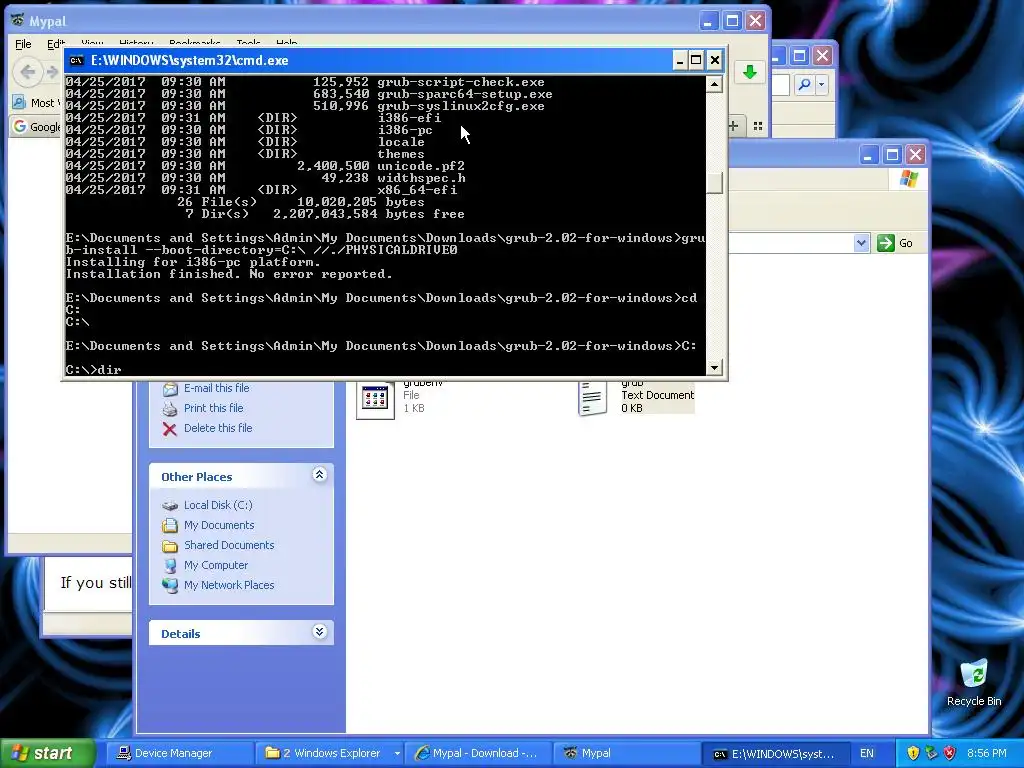Open the My Documents link

click(219, 525)
